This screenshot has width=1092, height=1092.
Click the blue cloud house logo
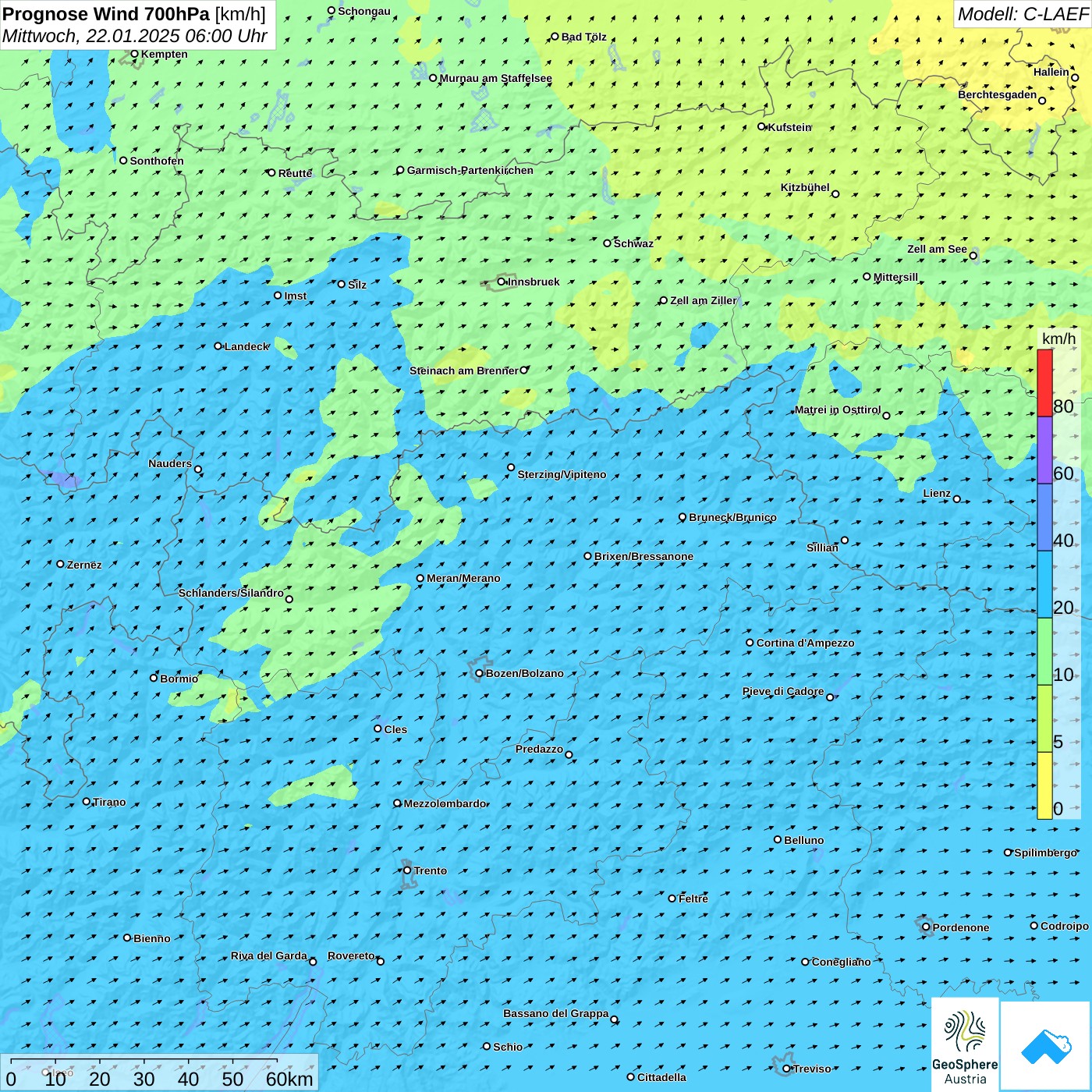pyautogui.click(x=1046, y=1046)
